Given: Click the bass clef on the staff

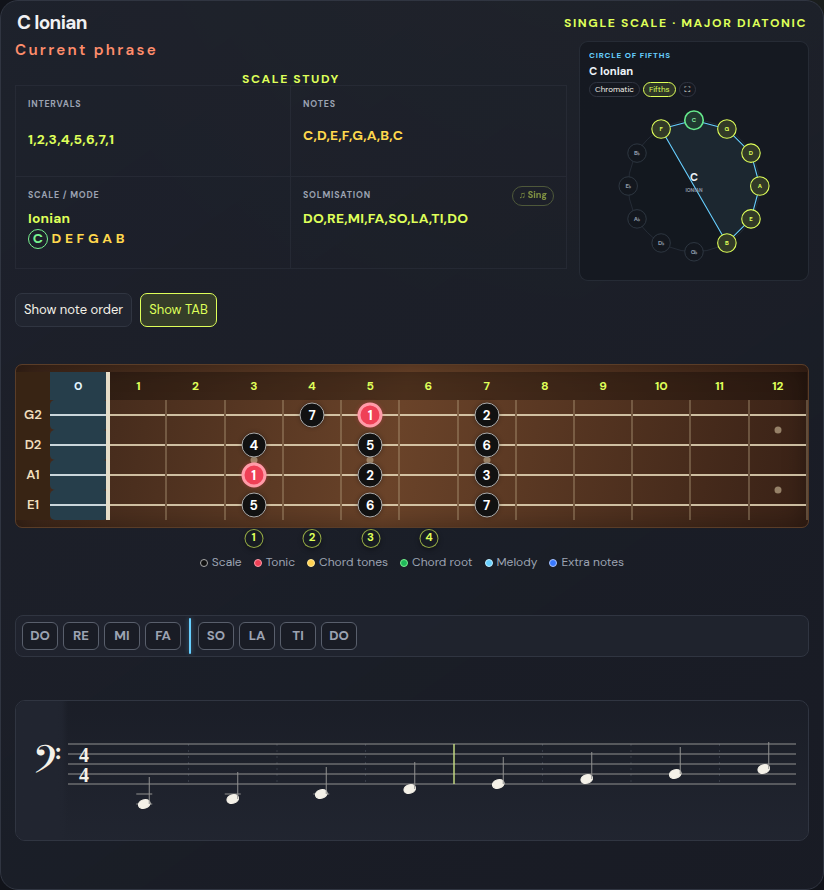Looking at the screenshot, I should [48, 759].
